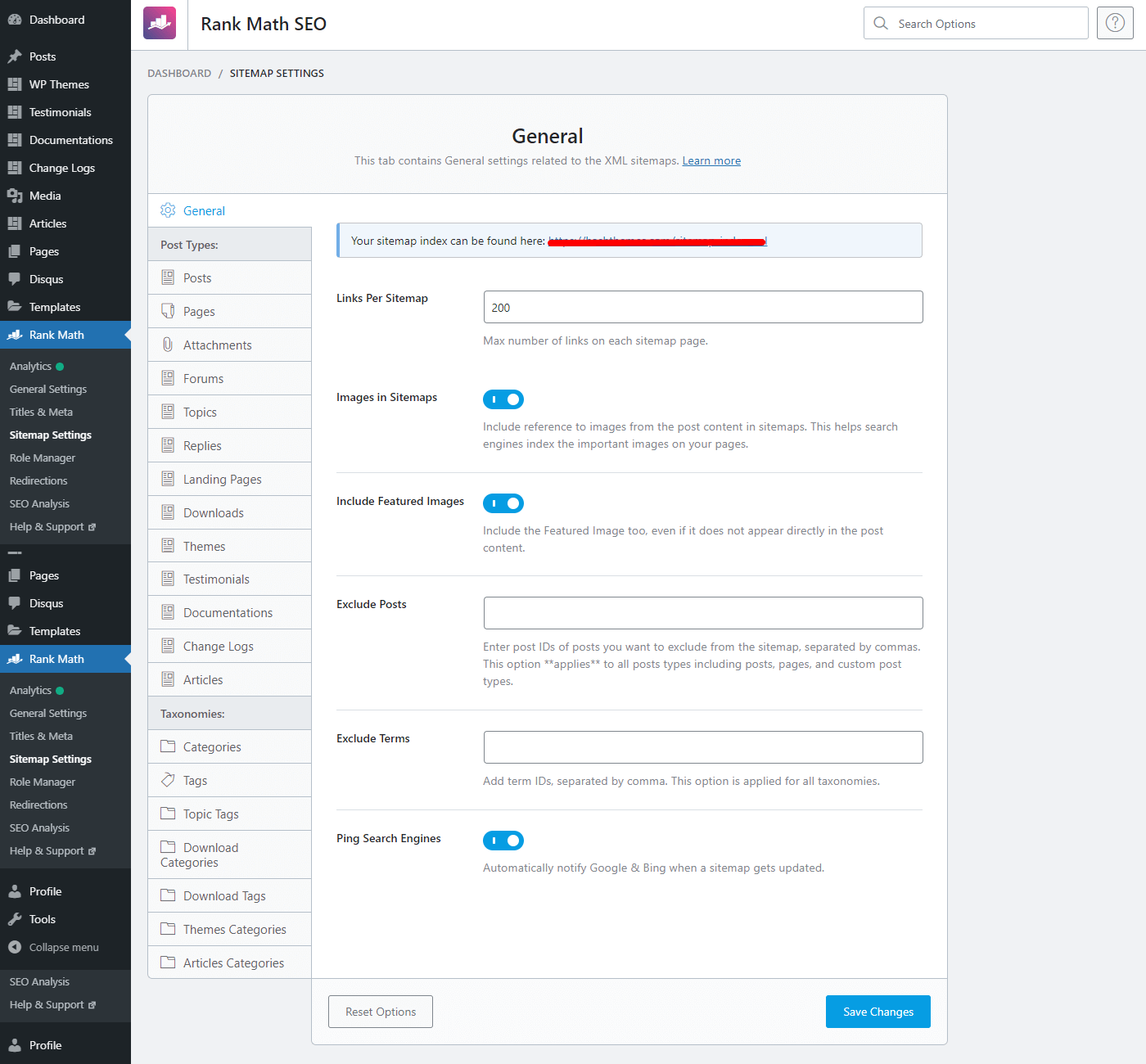1146x1064 pixels.
Task: Toggle Images in Sitemaps switch
Action: pyautogui.click(x=503, y=399)
